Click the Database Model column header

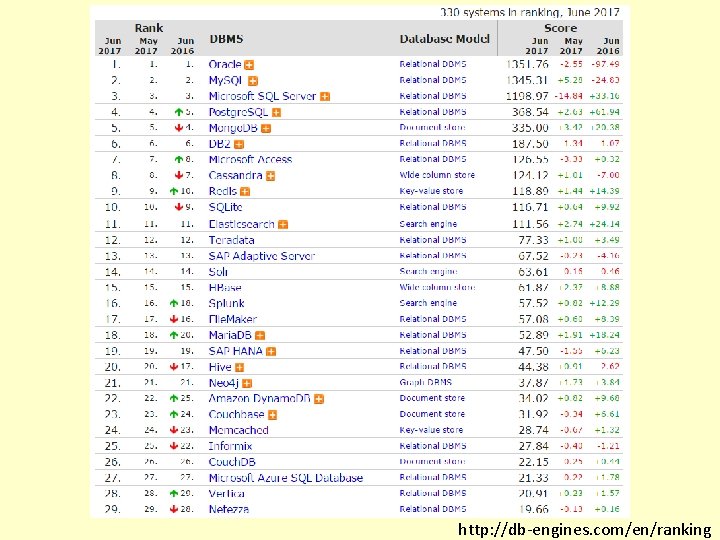click(x=444, y=39)
